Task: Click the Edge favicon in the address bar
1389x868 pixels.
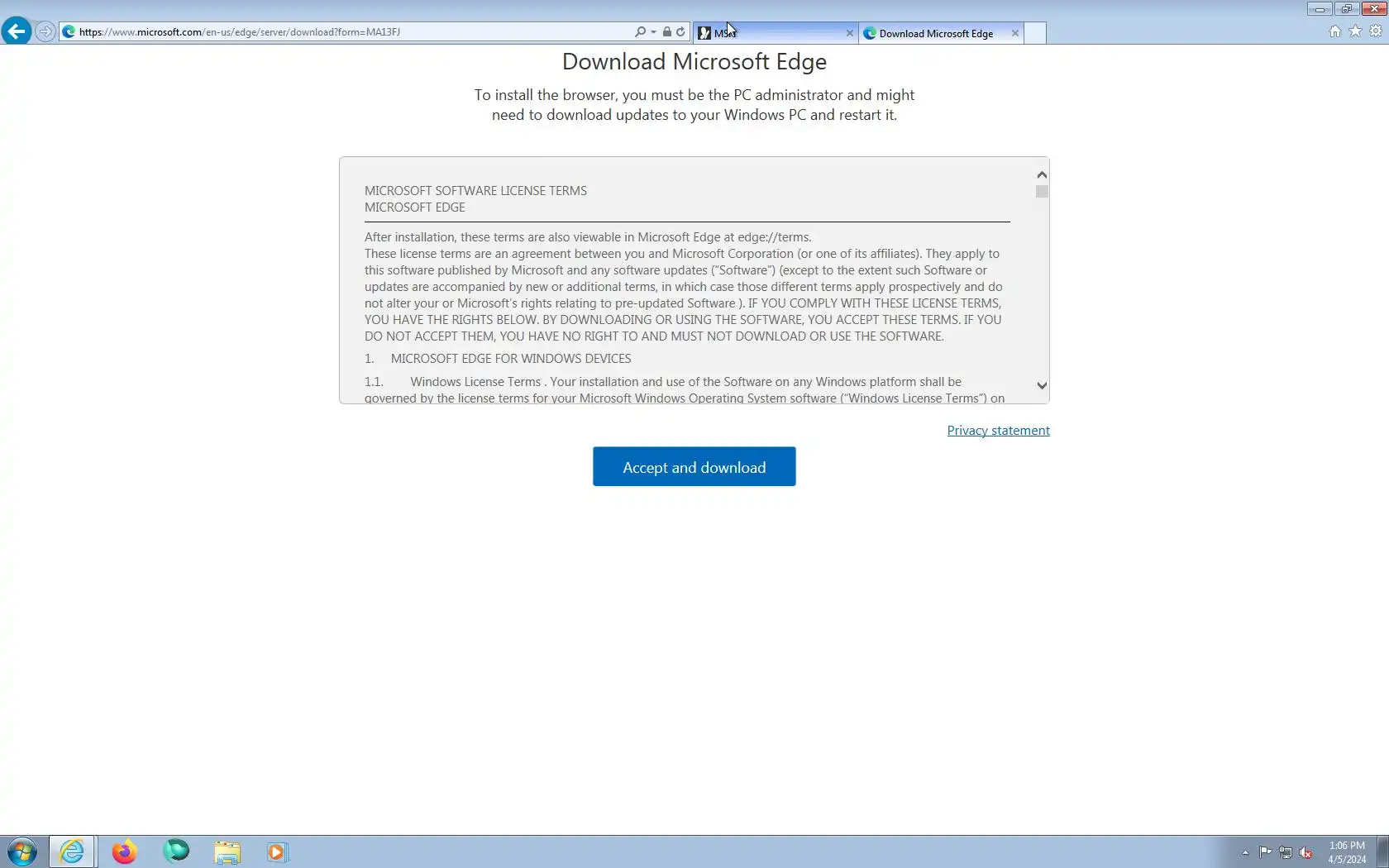Action: click(x=69, y=32)
